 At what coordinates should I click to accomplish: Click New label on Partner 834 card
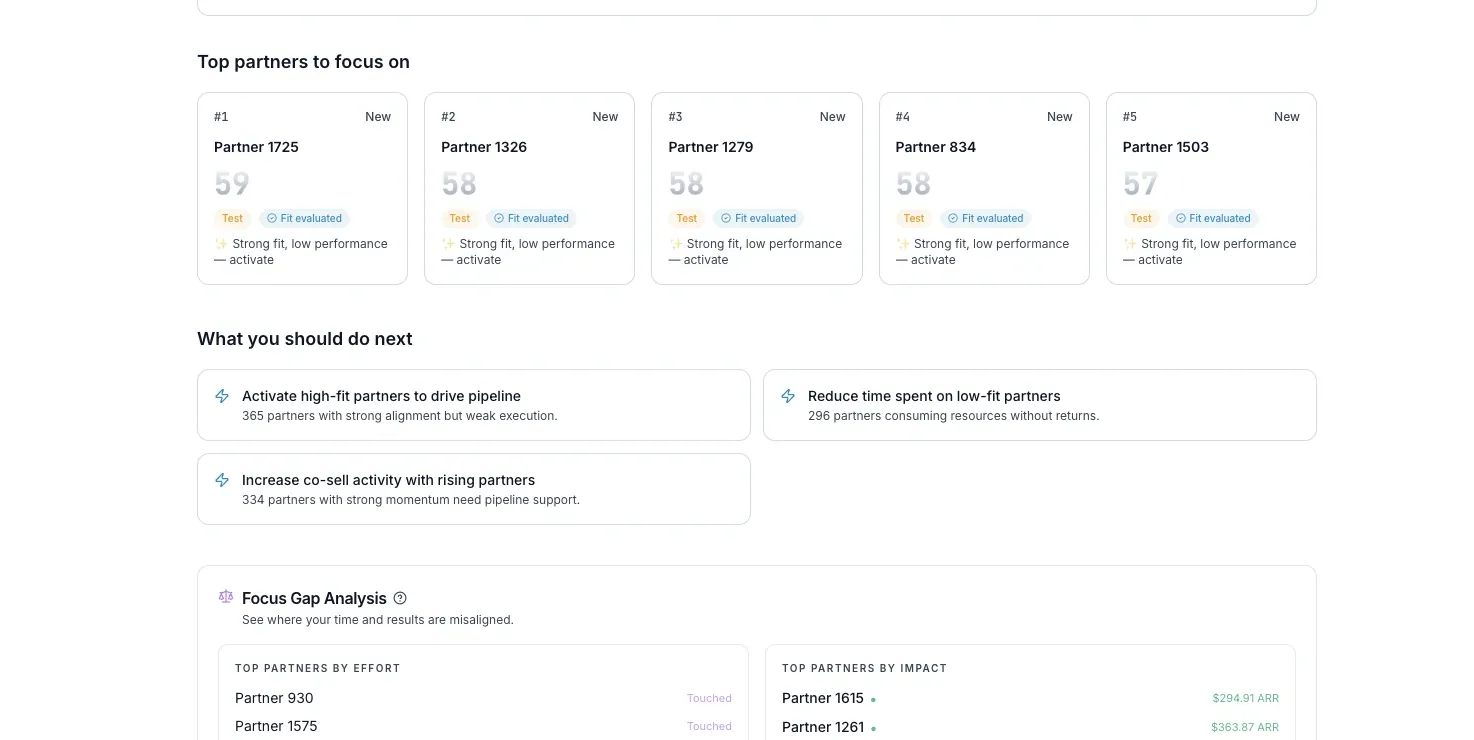(x=1060, y=117)
